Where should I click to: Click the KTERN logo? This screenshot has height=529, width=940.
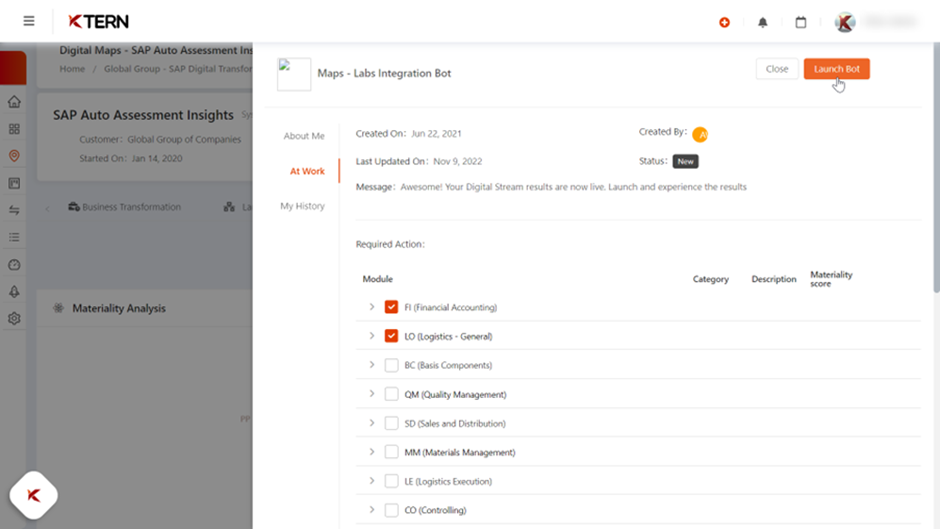click(98, 22)
